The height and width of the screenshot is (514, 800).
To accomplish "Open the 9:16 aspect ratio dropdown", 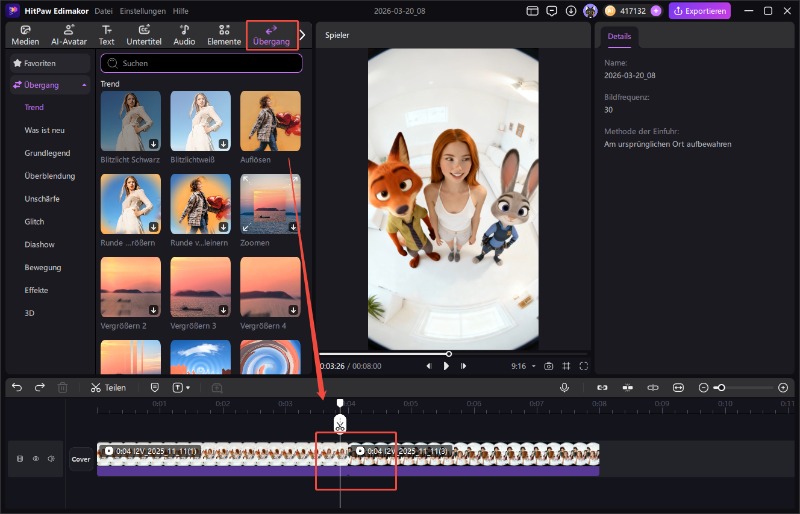I will tap(524, 366).
